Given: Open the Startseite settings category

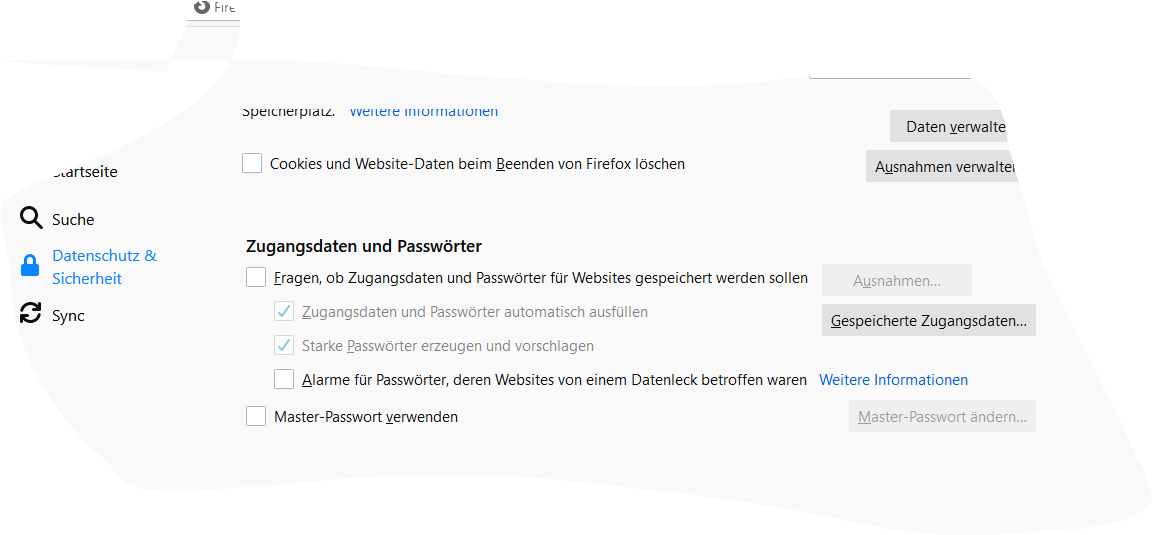Looking at the screenshot, I should tap(86, 172).
